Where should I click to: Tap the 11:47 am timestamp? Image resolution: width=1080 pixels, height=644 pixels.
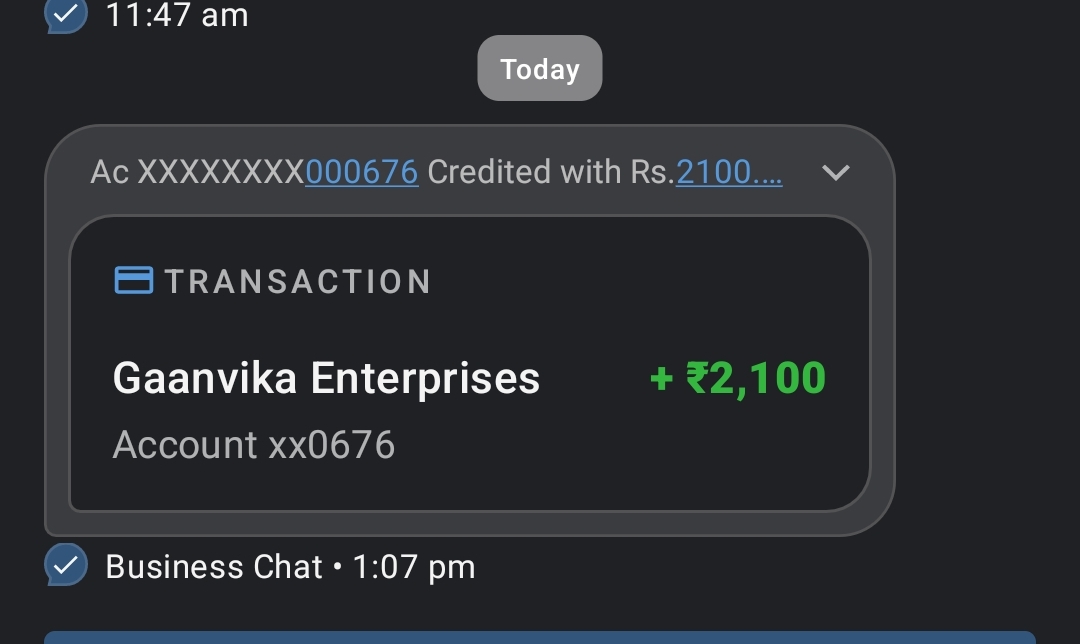pyautogui.click(x=177, y=15)
